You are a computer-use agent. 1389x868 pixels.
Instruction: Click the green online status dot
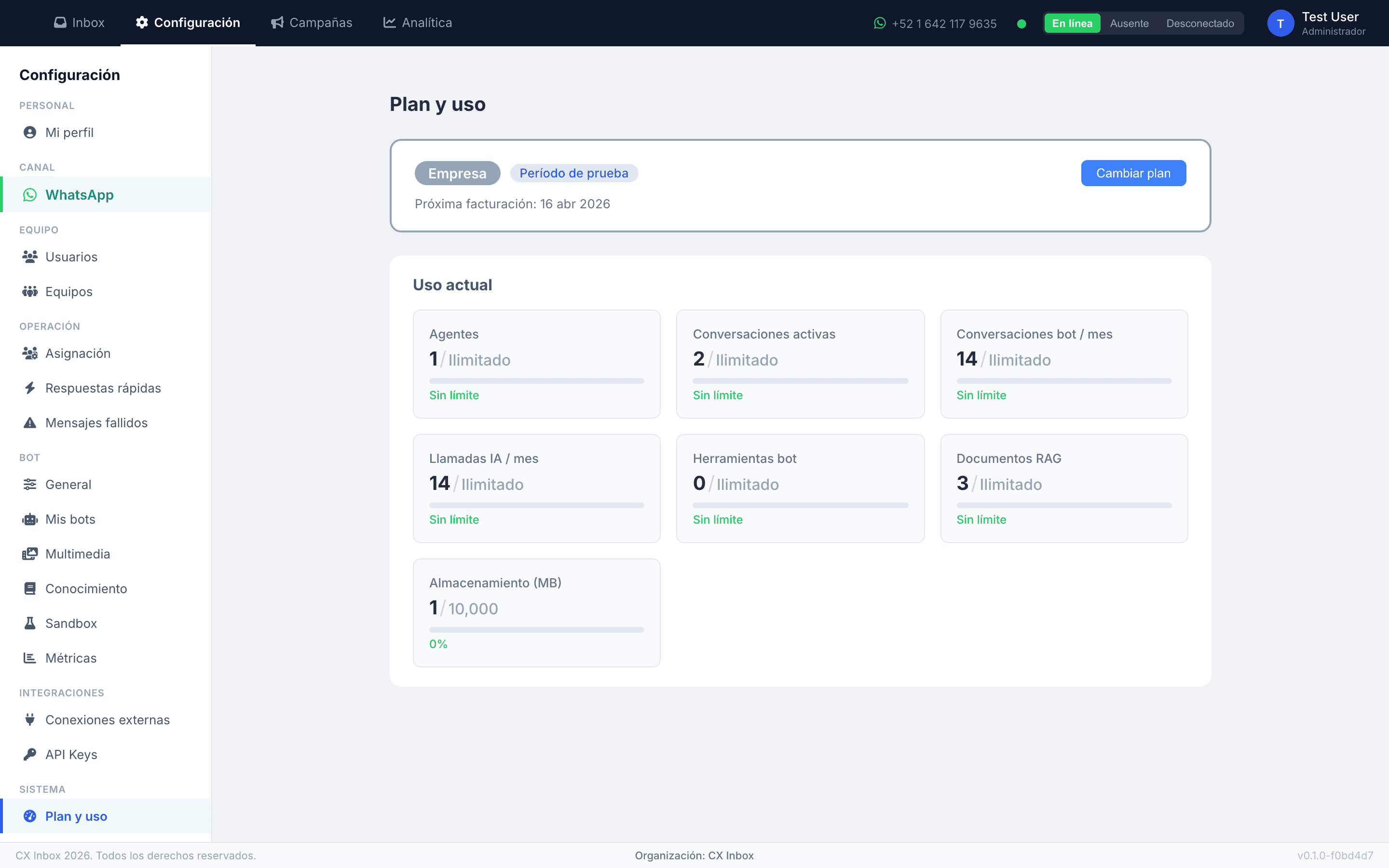point(1021,24)
